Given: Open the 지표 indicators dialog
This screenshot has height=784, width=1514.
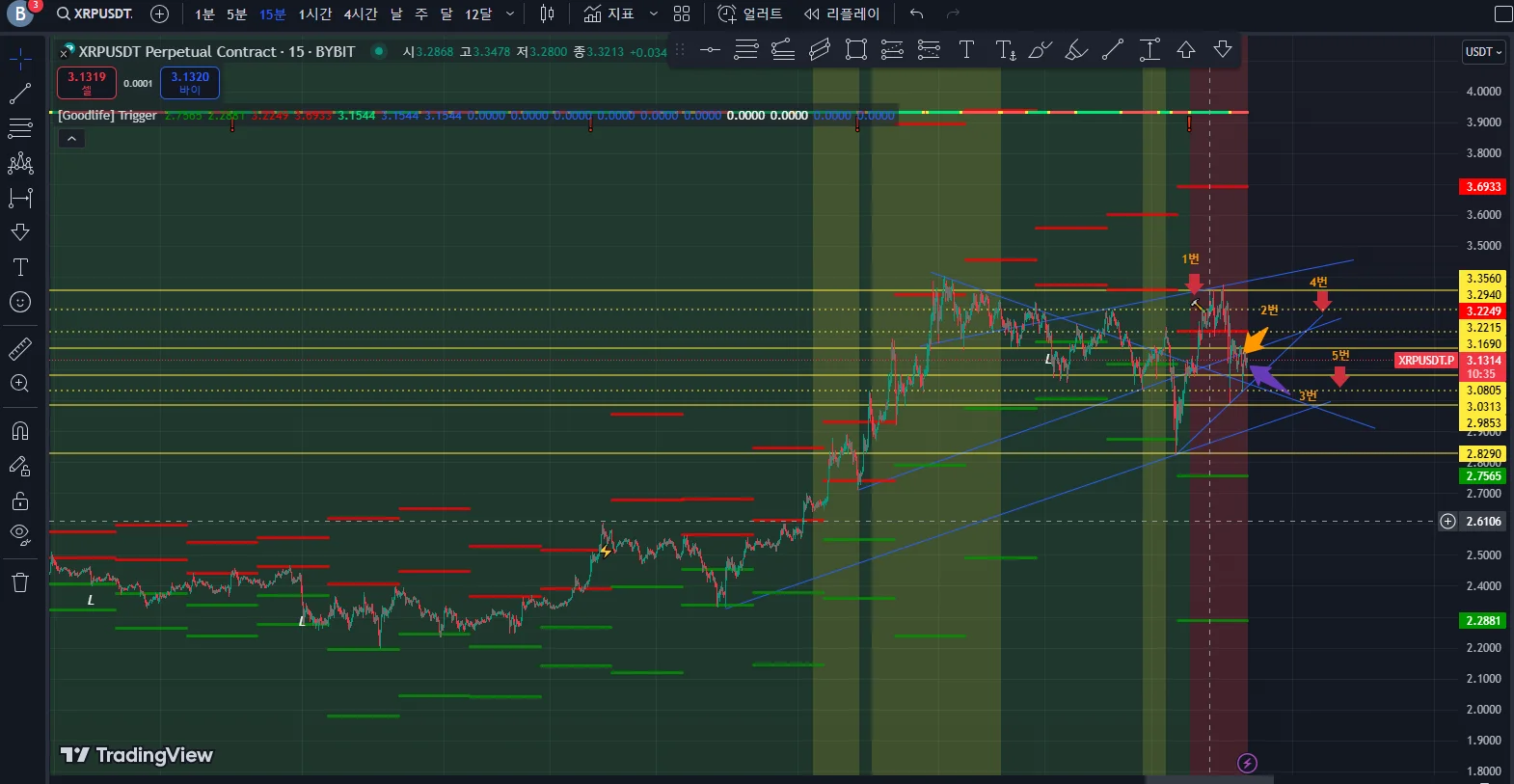Looking at the screenshot, I should tap(608, 14).
